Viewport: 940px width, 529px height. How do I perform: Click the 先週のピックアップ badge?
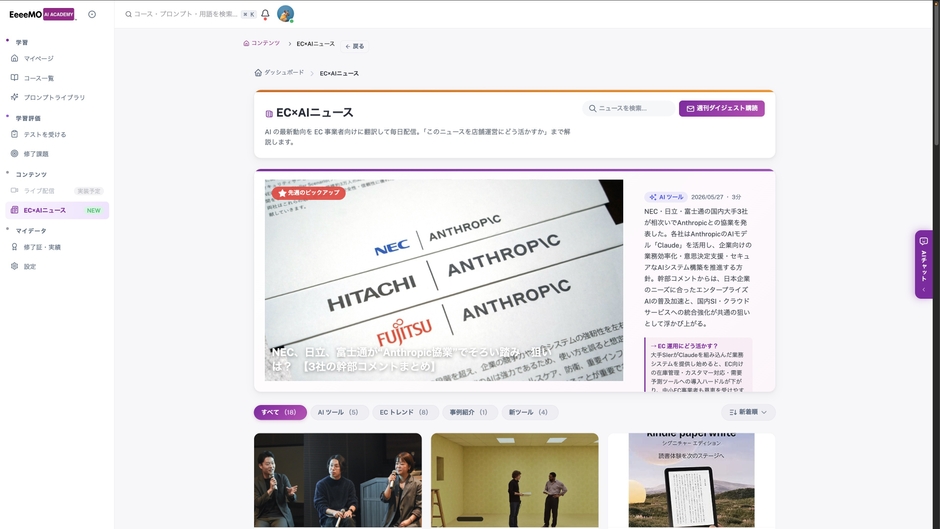click(x=309, y=193)
